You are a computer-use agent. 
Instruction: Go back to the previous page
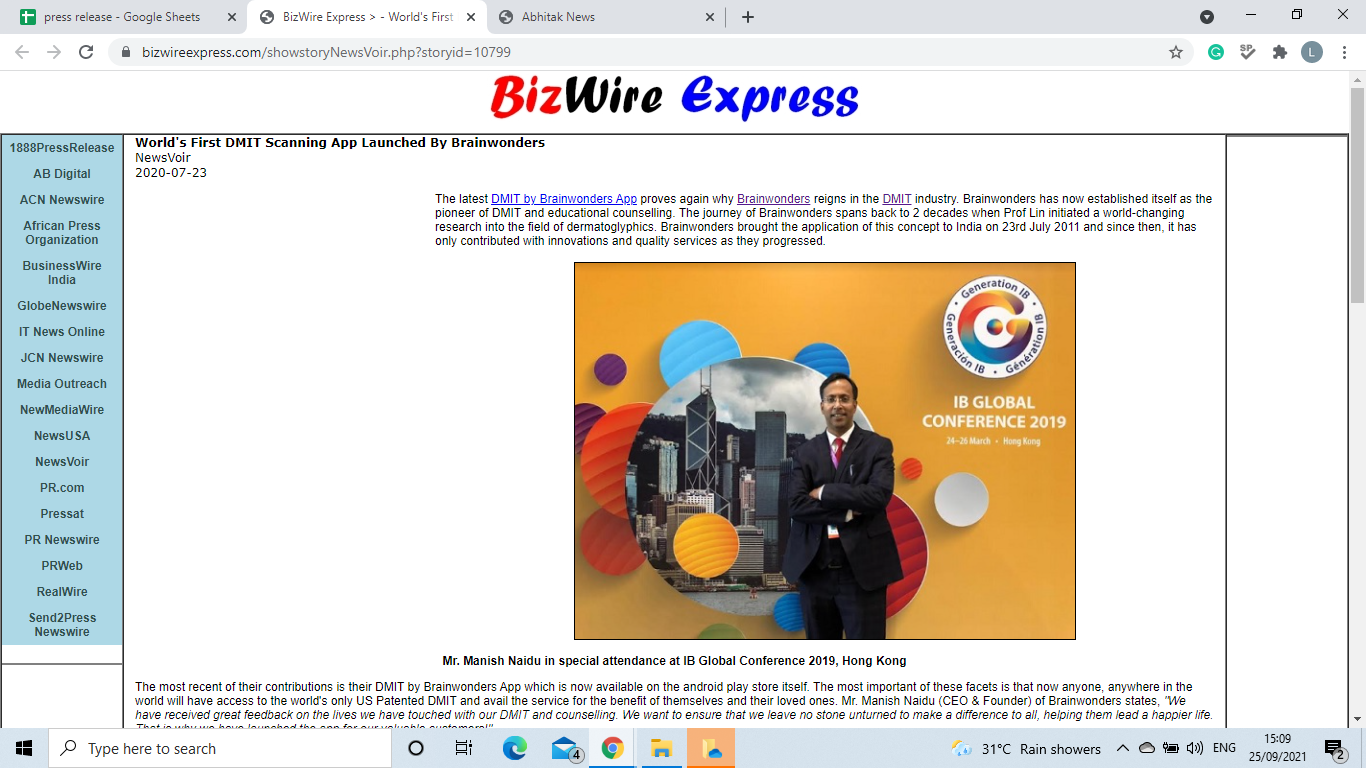tap(22, 52)
